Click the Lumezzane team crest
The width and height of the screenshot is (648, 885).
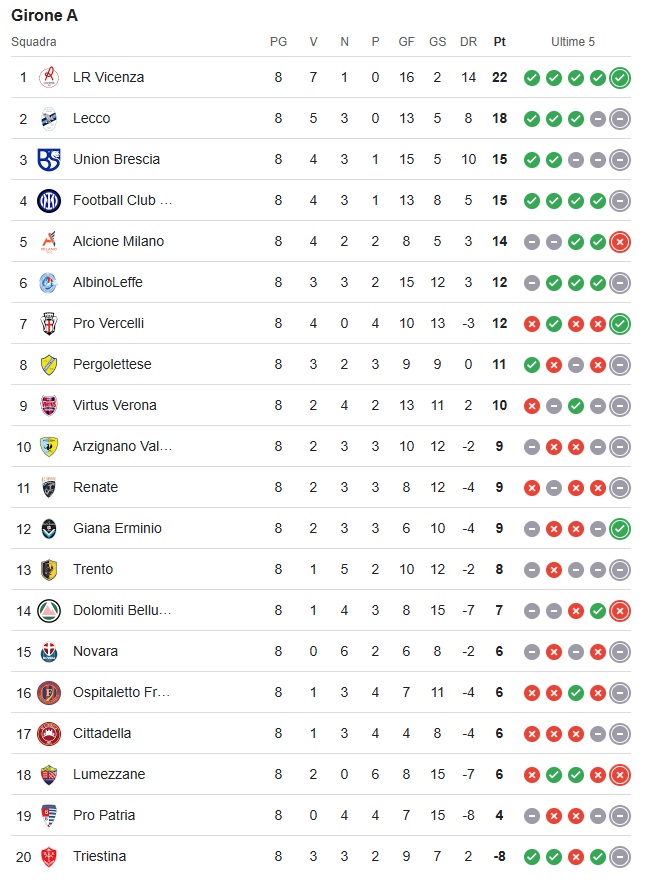click(48, 774)
